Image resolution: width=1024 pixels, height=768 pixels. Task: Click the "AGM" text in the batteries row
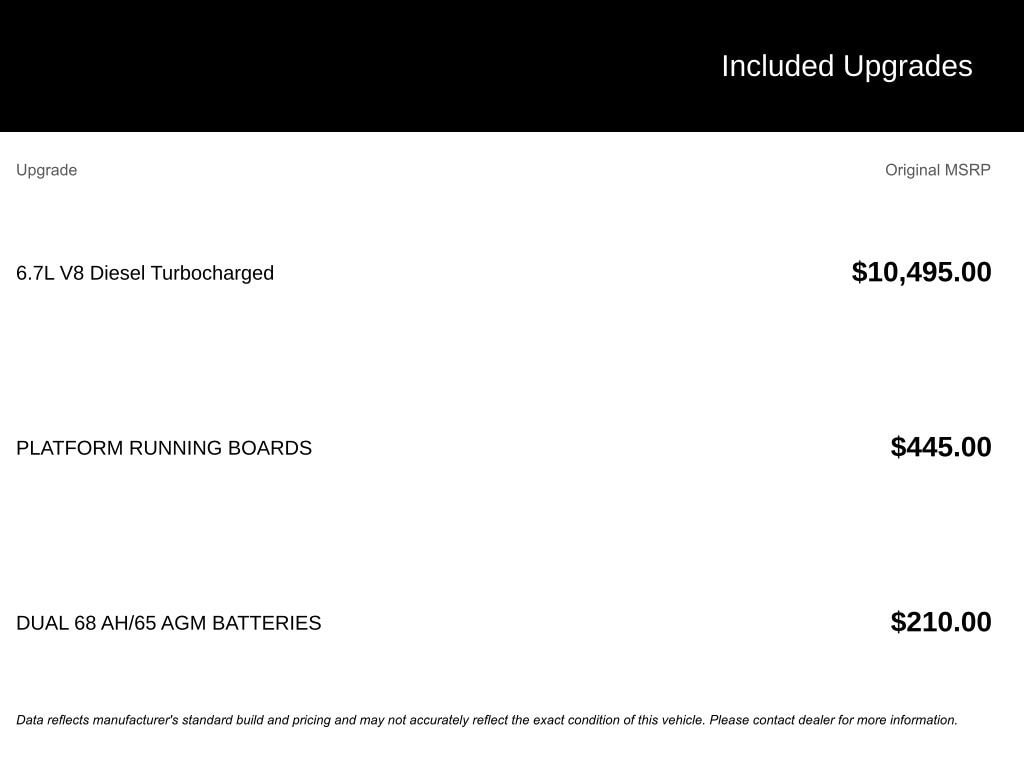pos(183,623)
